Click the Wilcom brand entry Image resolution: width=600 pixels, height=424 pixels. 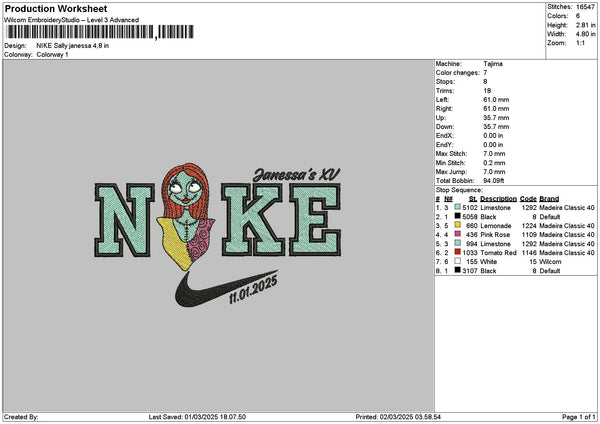point(550,262)
